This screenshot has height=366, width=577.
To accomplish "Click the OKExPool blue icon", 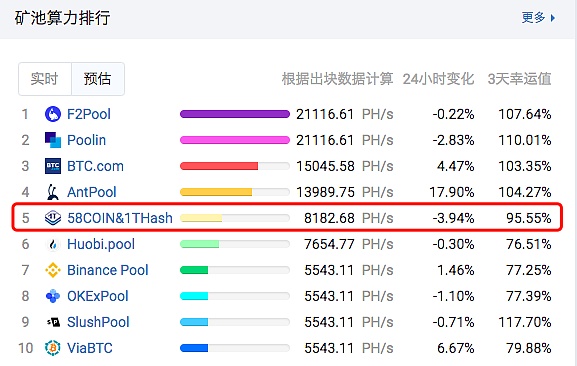I will [53, 296].
